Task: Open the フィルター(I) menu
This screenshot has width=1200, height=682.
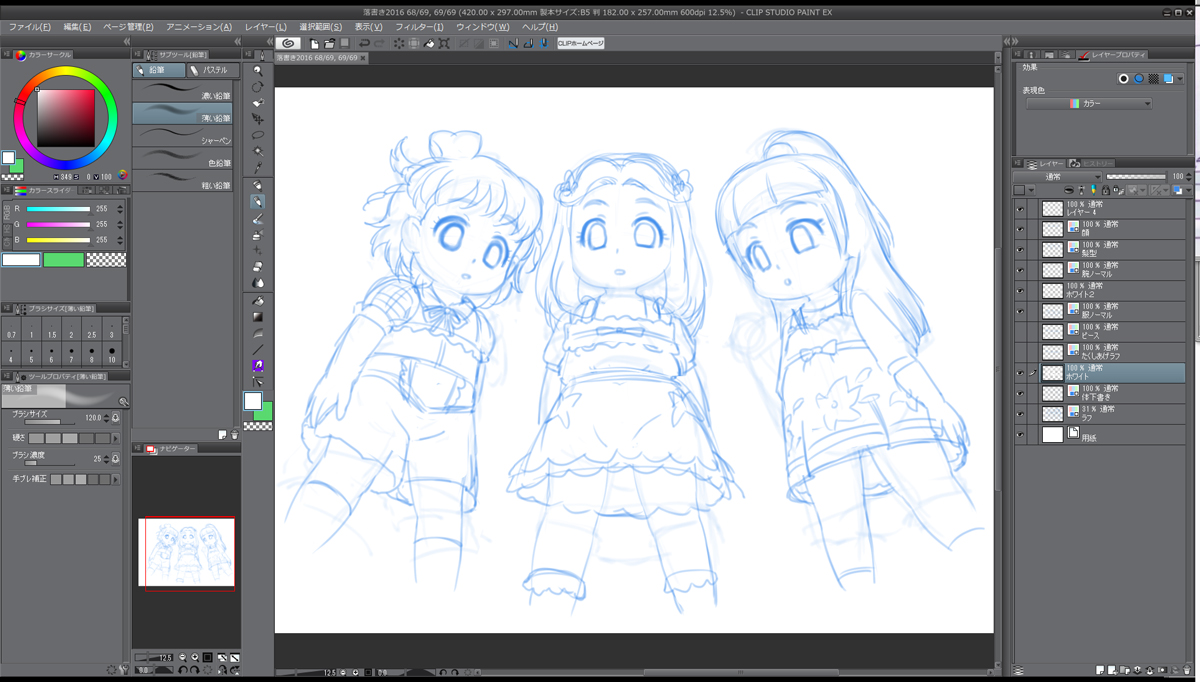Action: 419,27
